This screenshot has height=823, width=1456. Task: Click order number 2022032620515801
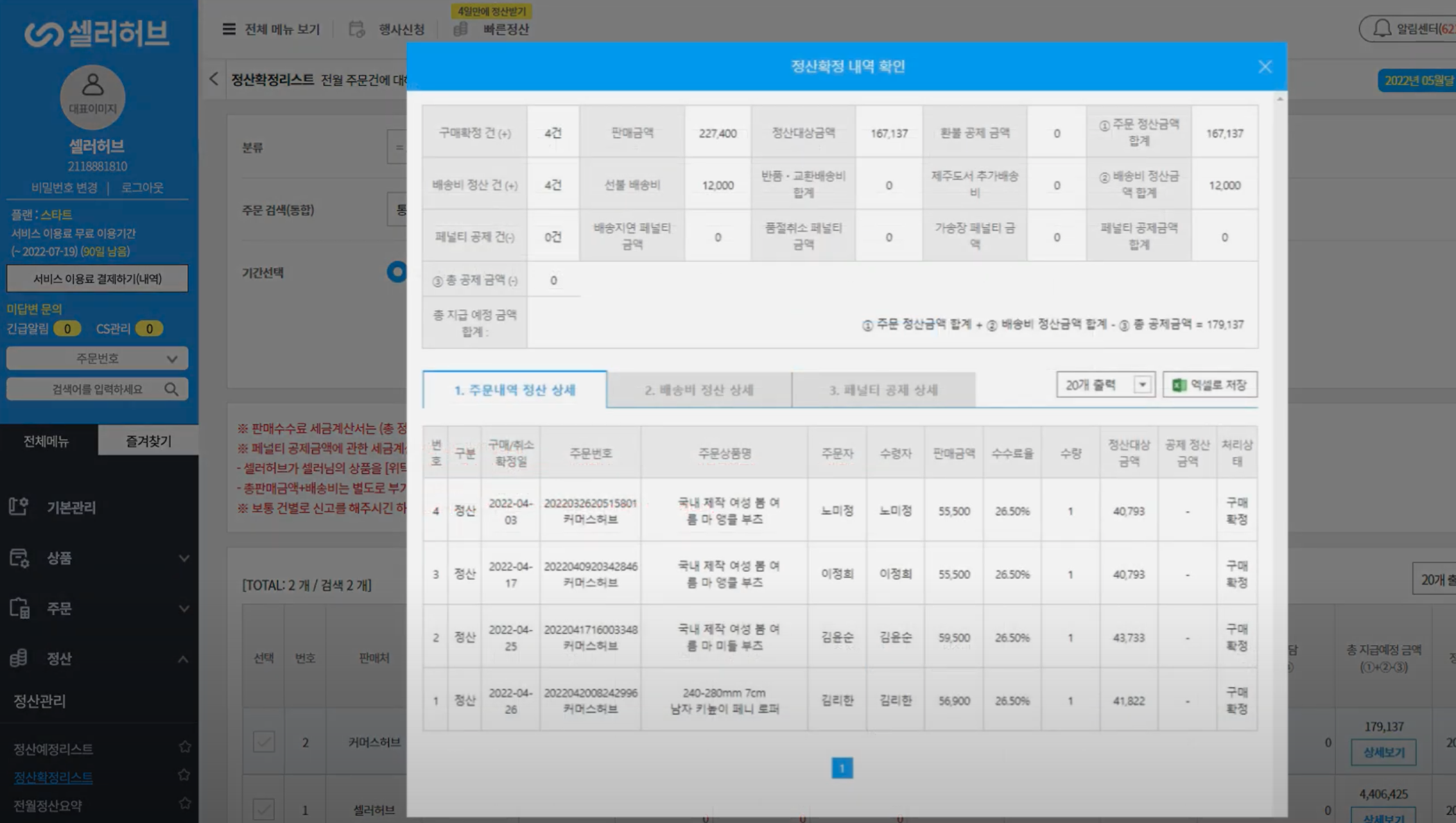pyautogui.click(x=590, y=503)
